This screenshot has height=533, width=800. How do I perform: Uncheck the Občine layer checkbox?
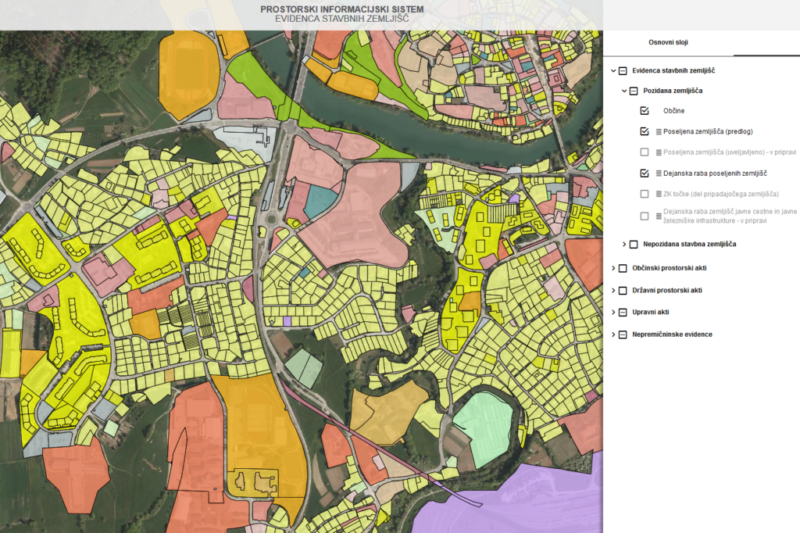(644, 111)
